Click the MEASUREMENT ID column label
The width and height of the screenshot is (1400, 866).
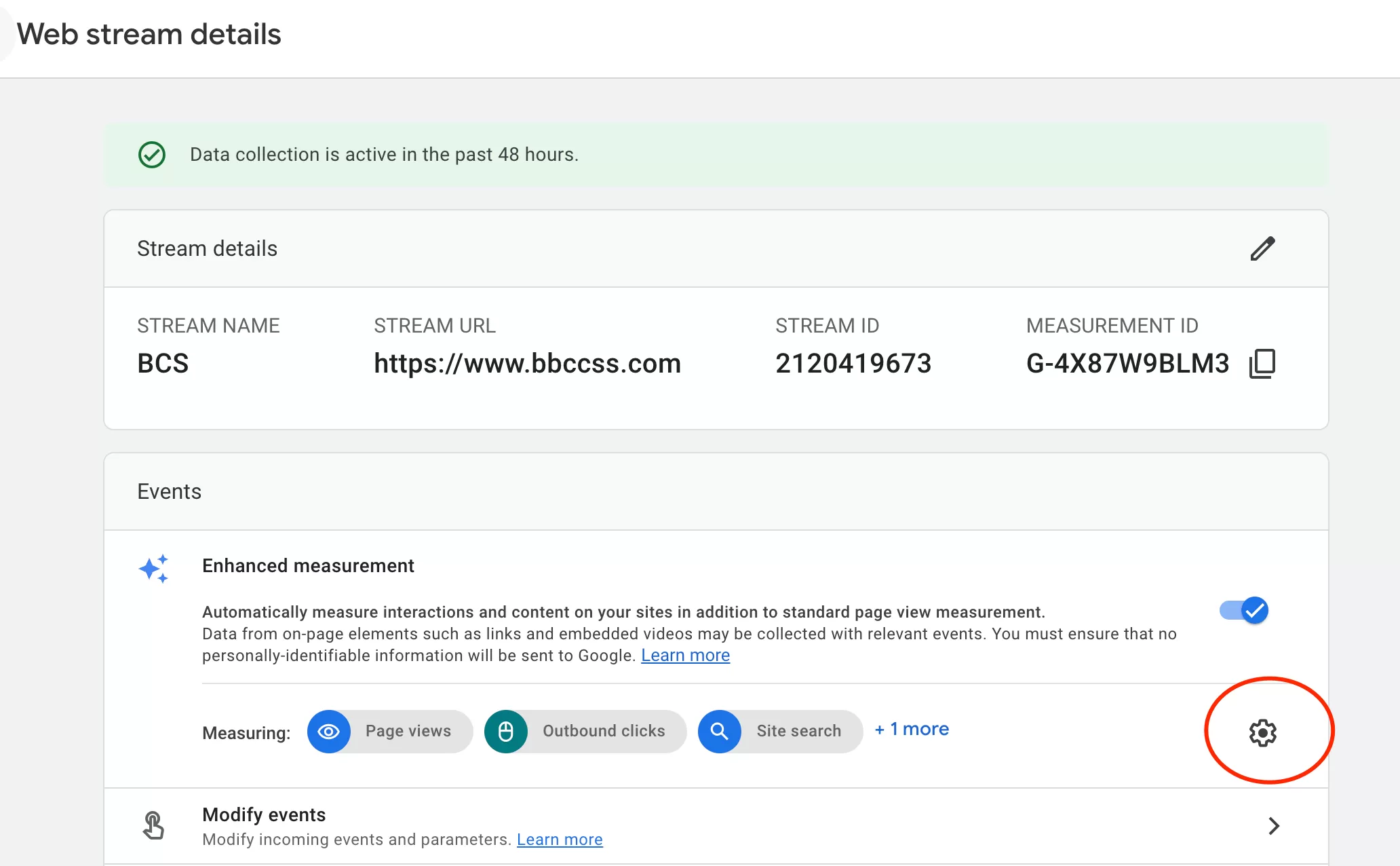(1112, 326)
